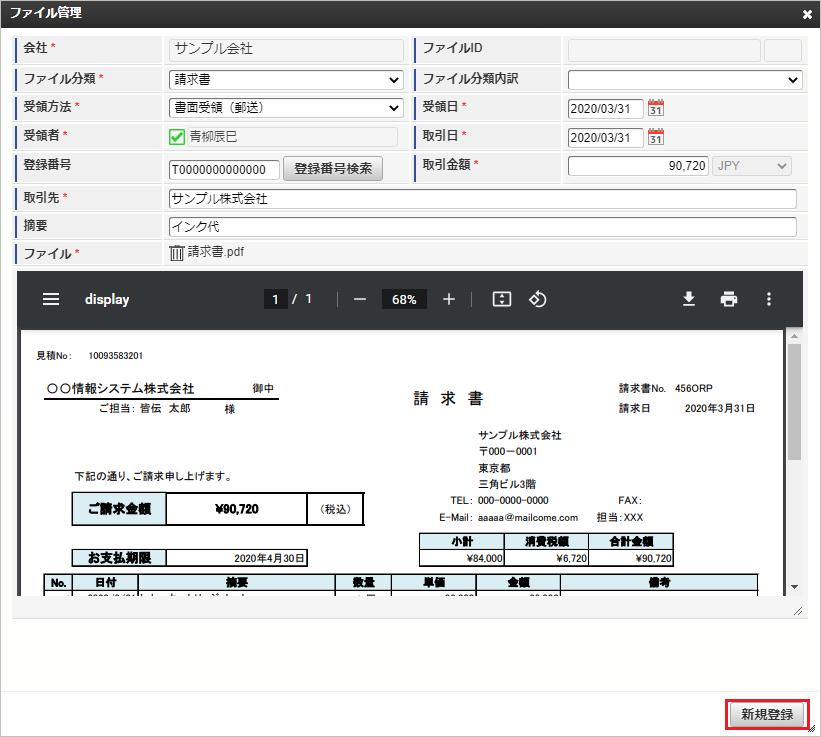Click the fit to page icon
Image resolution: width=821 pixels, height=737 pixels.
[x=502, y=299]
